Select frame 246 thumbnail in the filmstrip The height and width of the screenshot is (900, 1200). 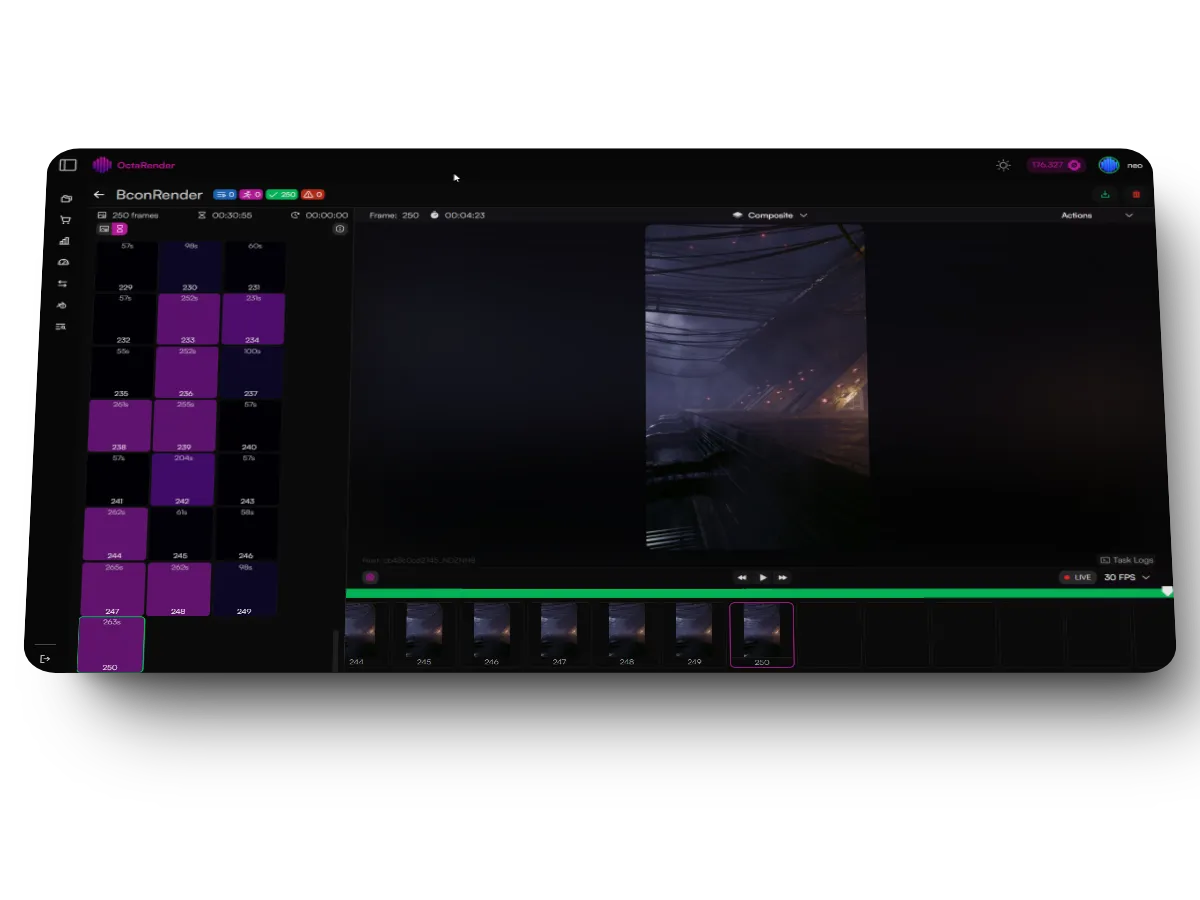[491, 634]
